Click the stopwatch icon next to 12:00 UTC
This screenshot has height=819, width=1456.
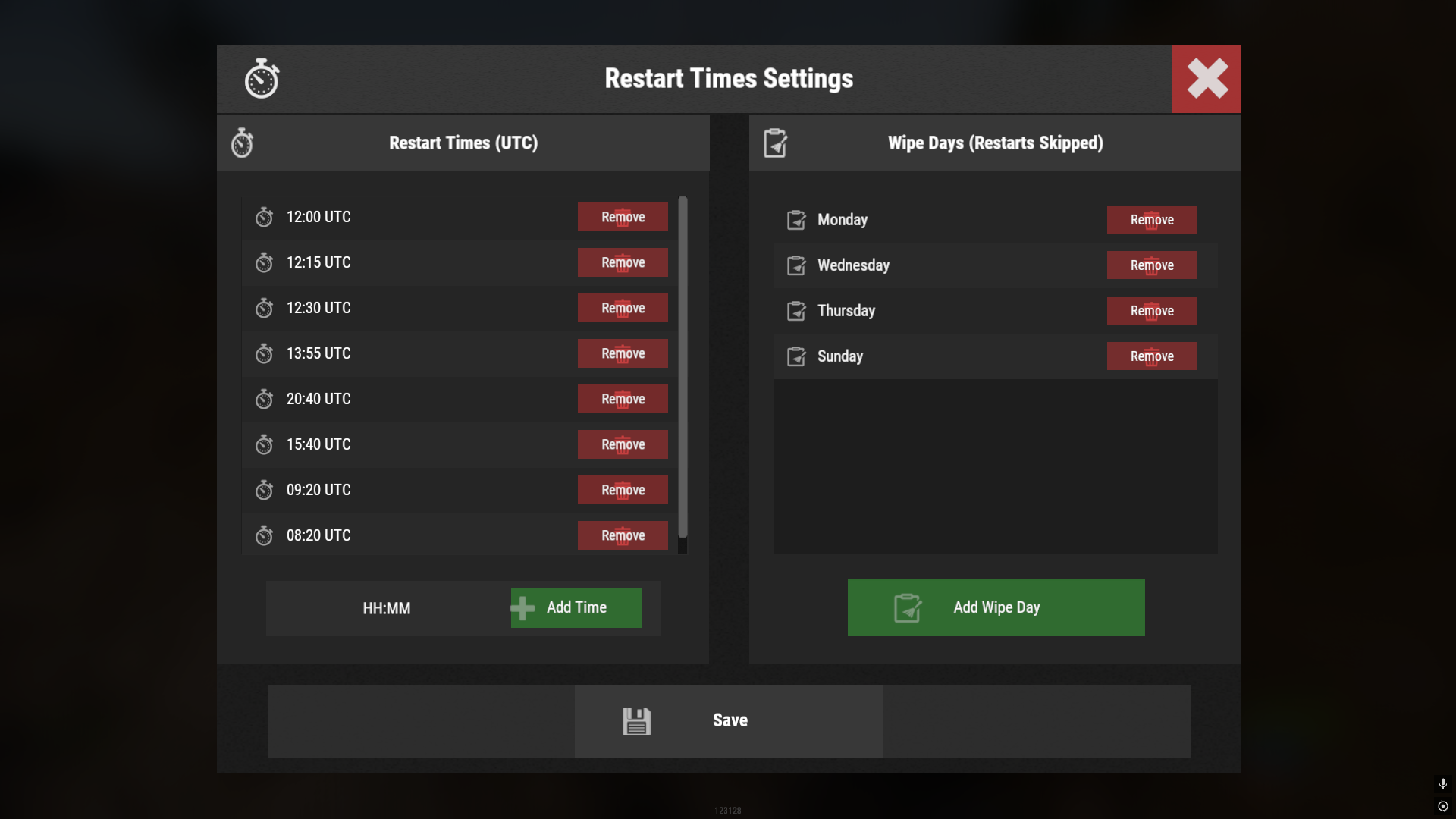coord(264,217)
